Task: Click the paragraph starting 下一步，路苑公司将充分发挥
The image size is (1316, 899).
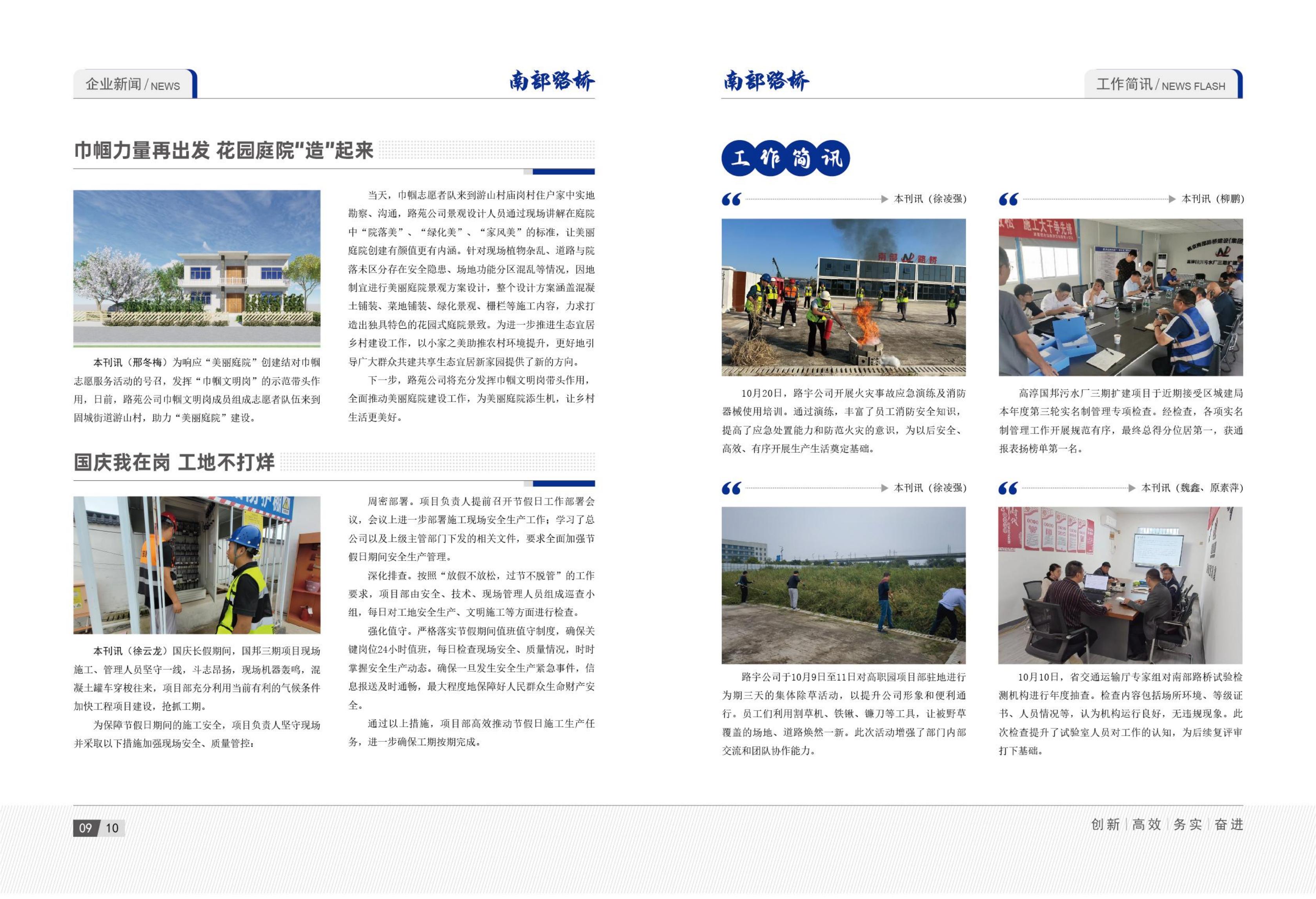Action: tap(471, 399)
